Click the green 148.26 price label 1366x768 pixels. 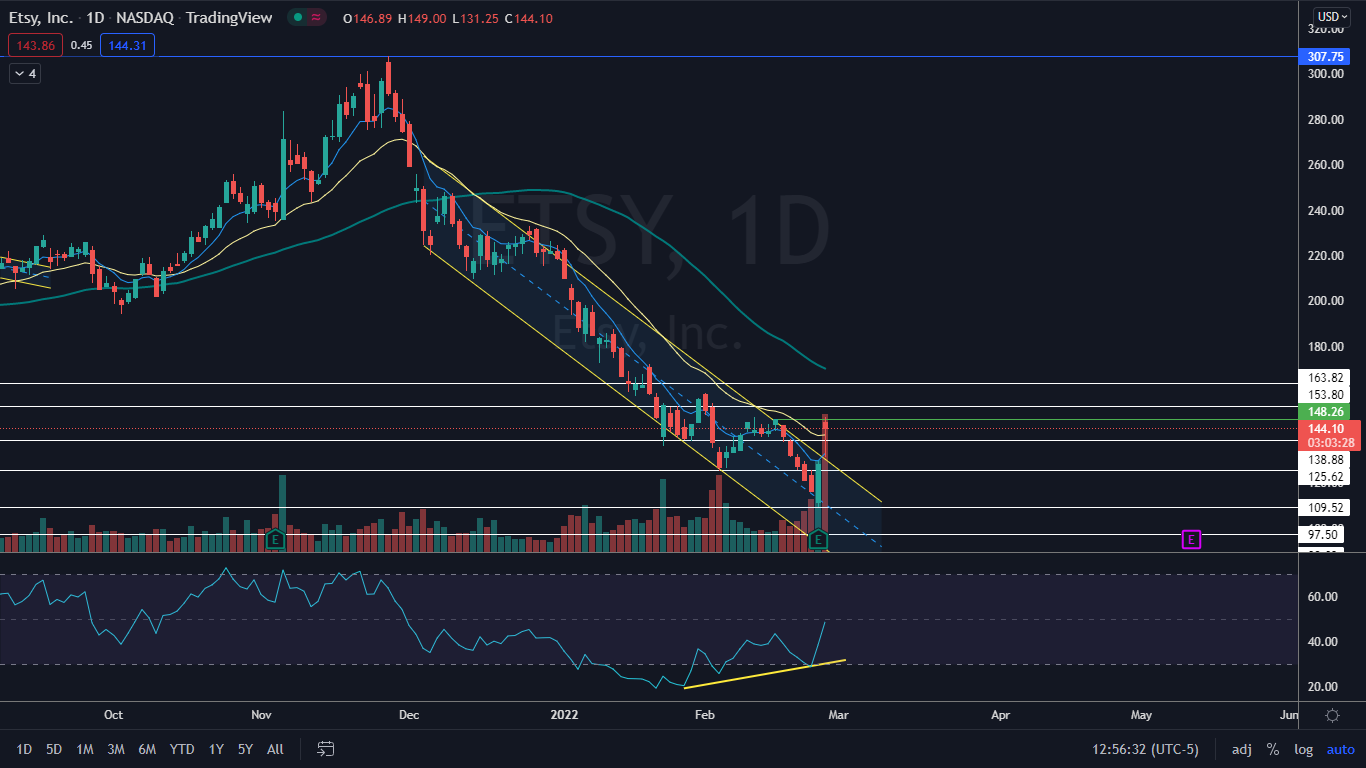click(1323, 412)
